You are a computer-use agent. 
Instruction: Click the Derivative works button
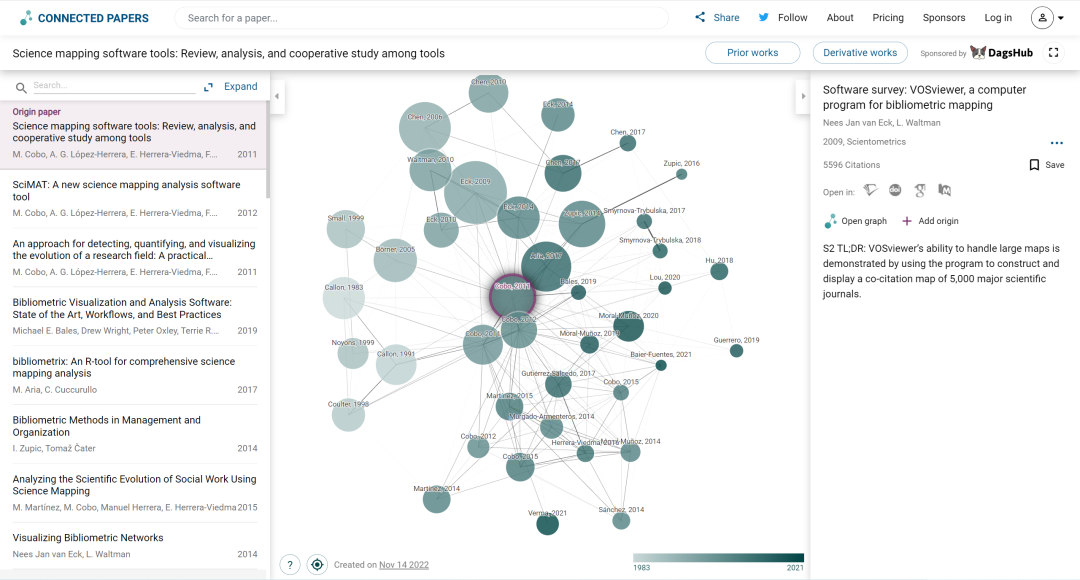(x=860, y=52)
